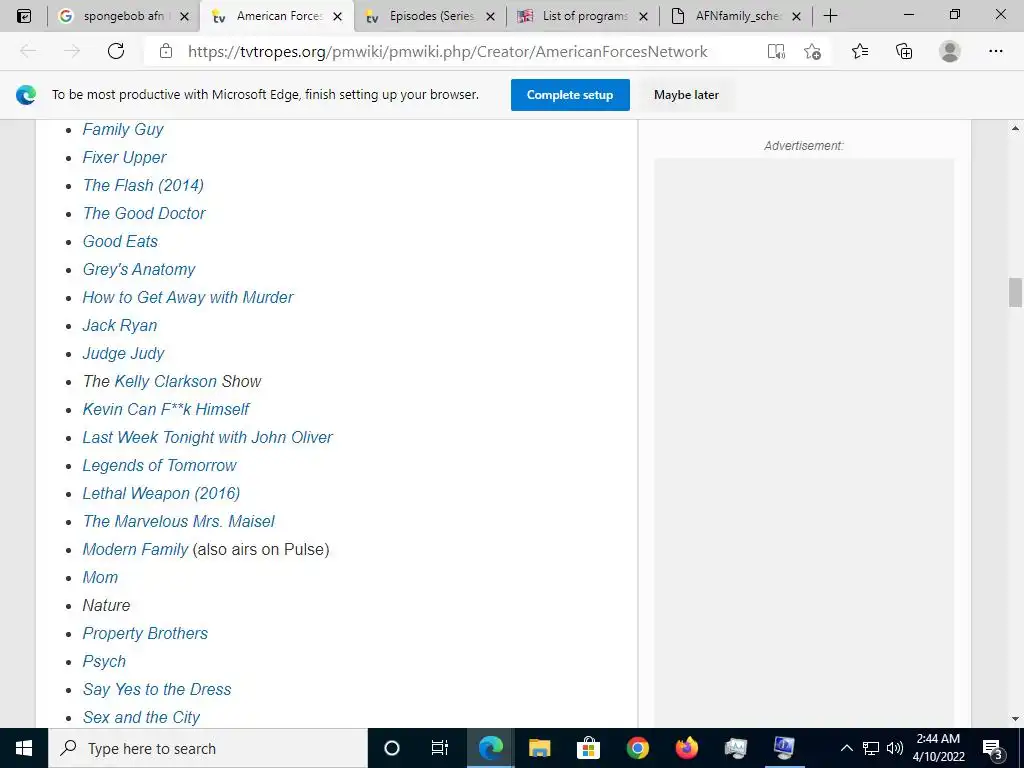
Task: Open the Read aloud / immersive reader icon
Action: [x=776, y=51]
